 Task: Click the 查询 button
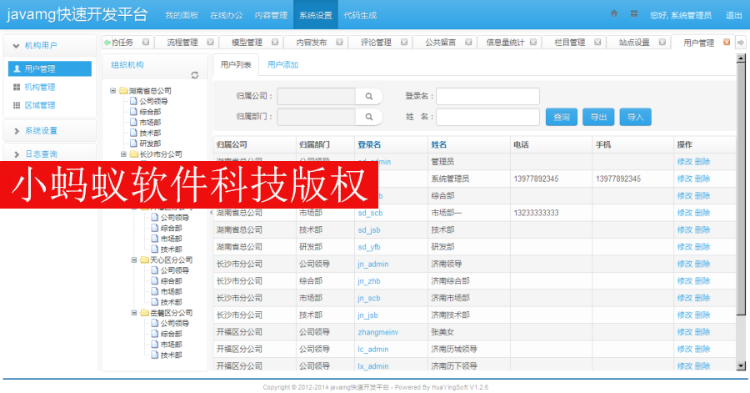561,117
